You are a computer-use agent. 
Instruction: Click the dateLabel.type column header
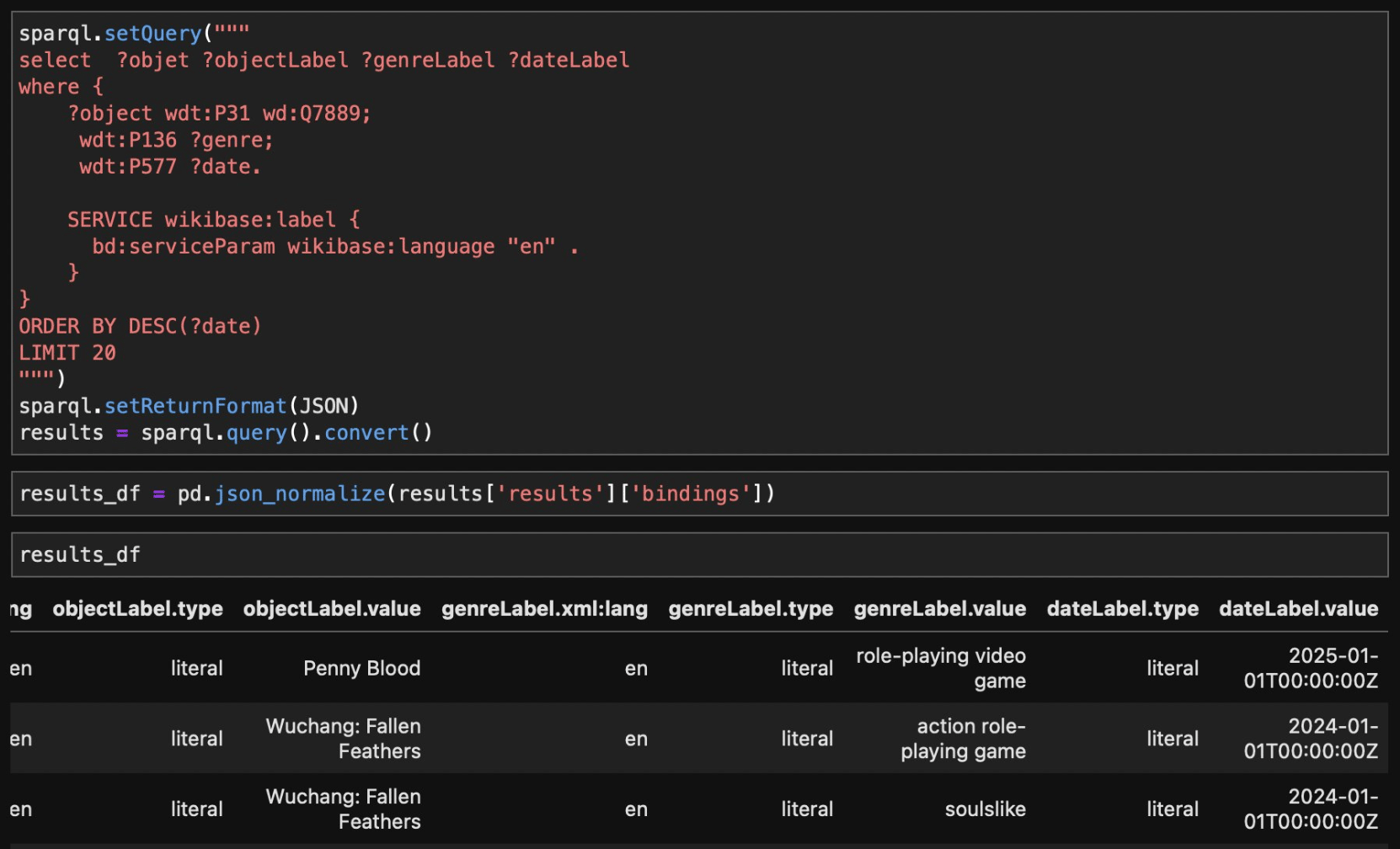tap(1122, 609)
